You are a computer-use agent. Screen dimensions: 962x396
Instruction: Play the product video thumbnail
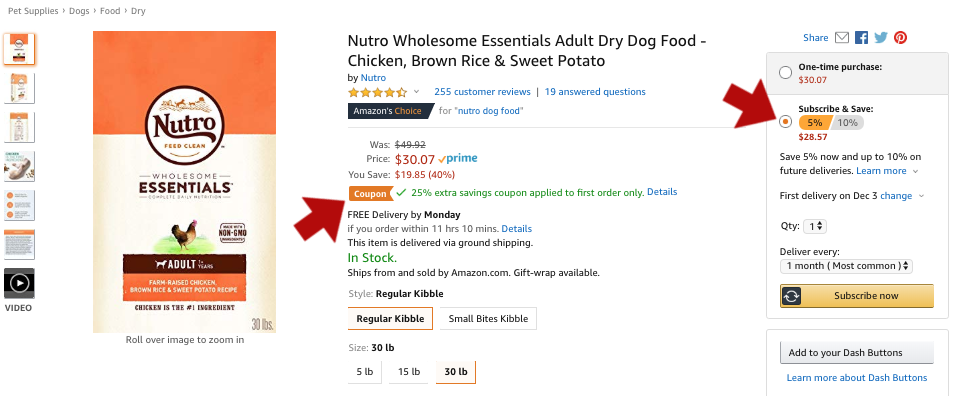[x=20, y=283]
